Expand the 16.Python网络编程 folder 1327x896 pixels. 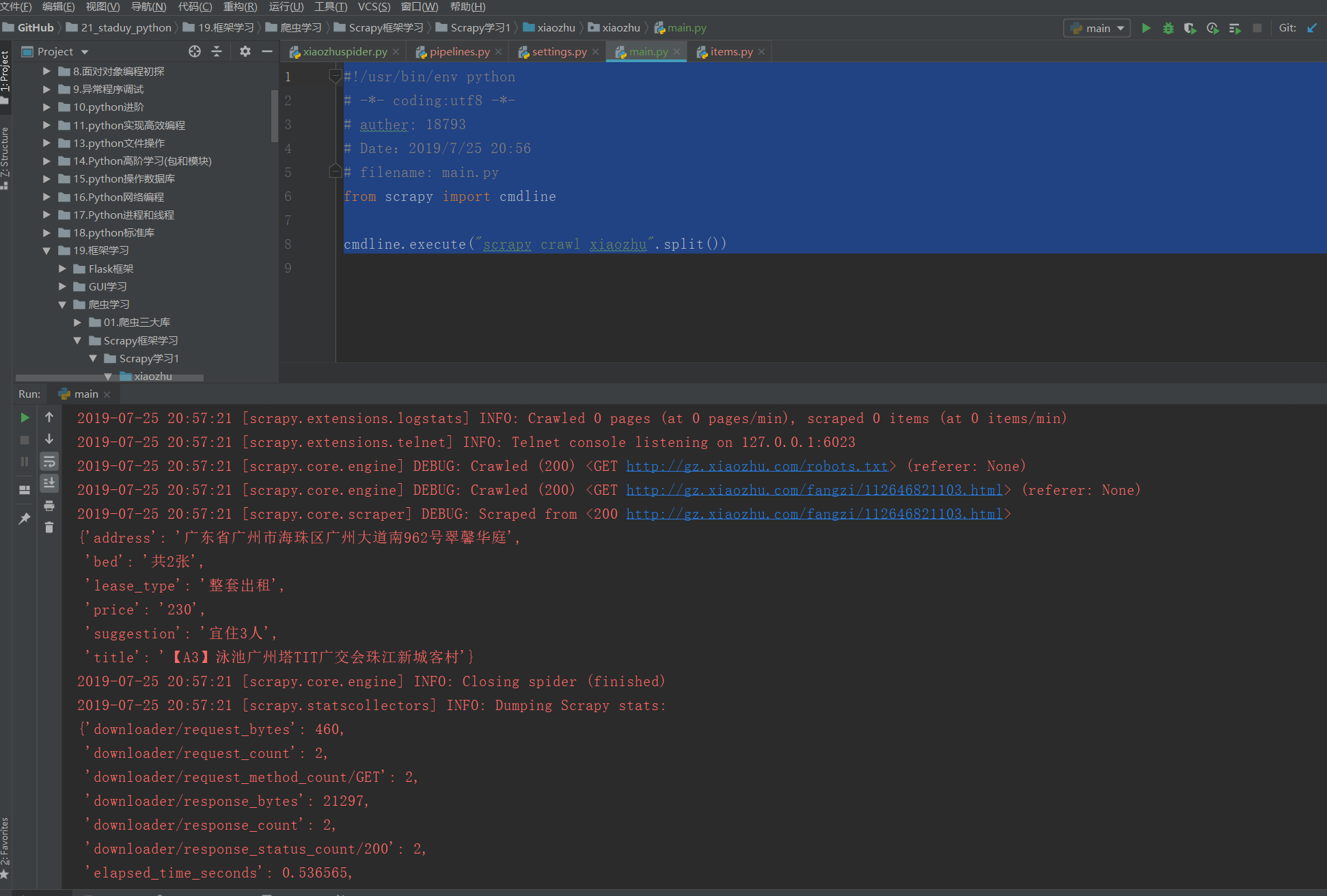[x=46, y=197]
